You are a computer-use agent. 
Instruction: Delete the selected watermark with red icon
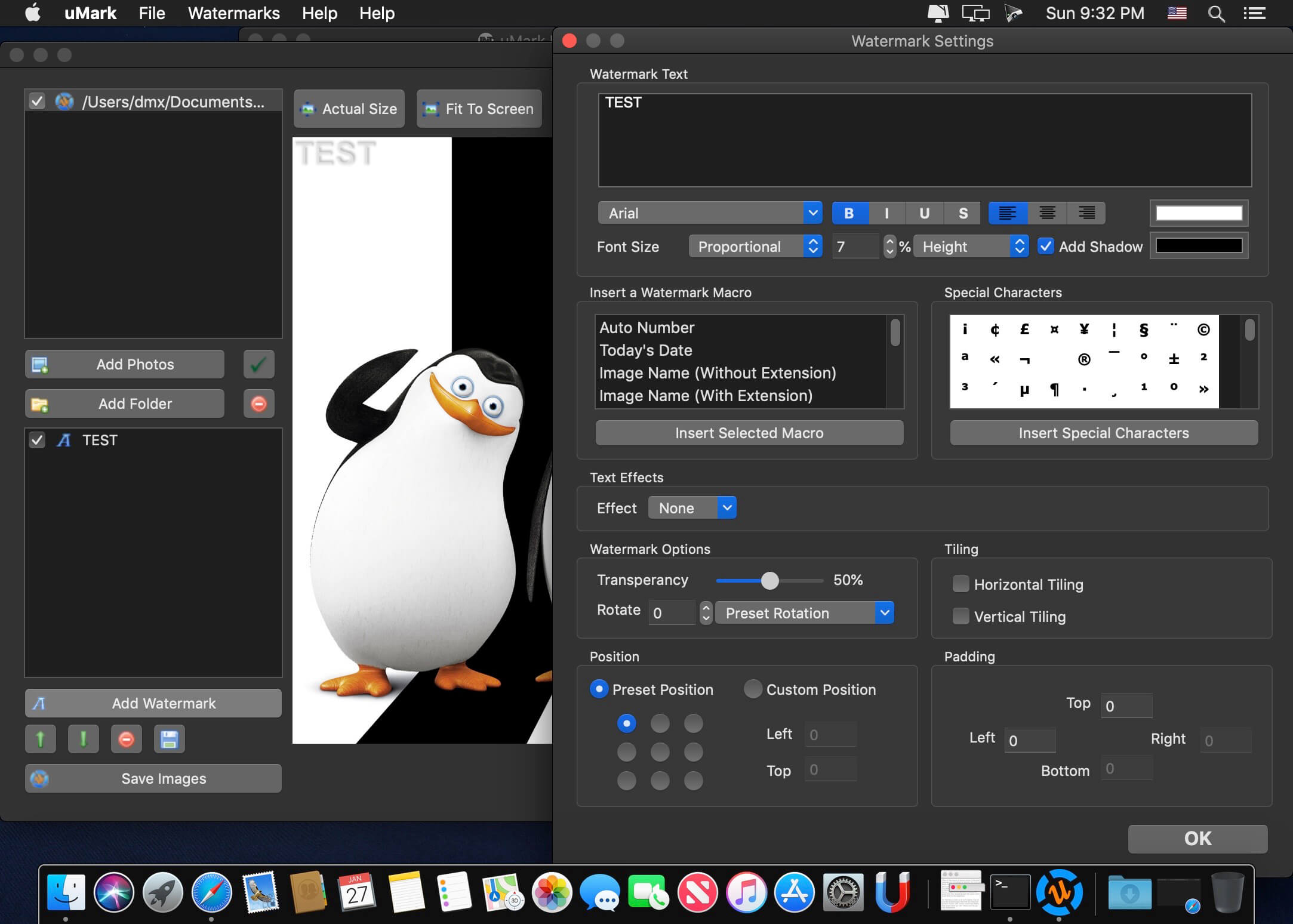click(127, 740)
